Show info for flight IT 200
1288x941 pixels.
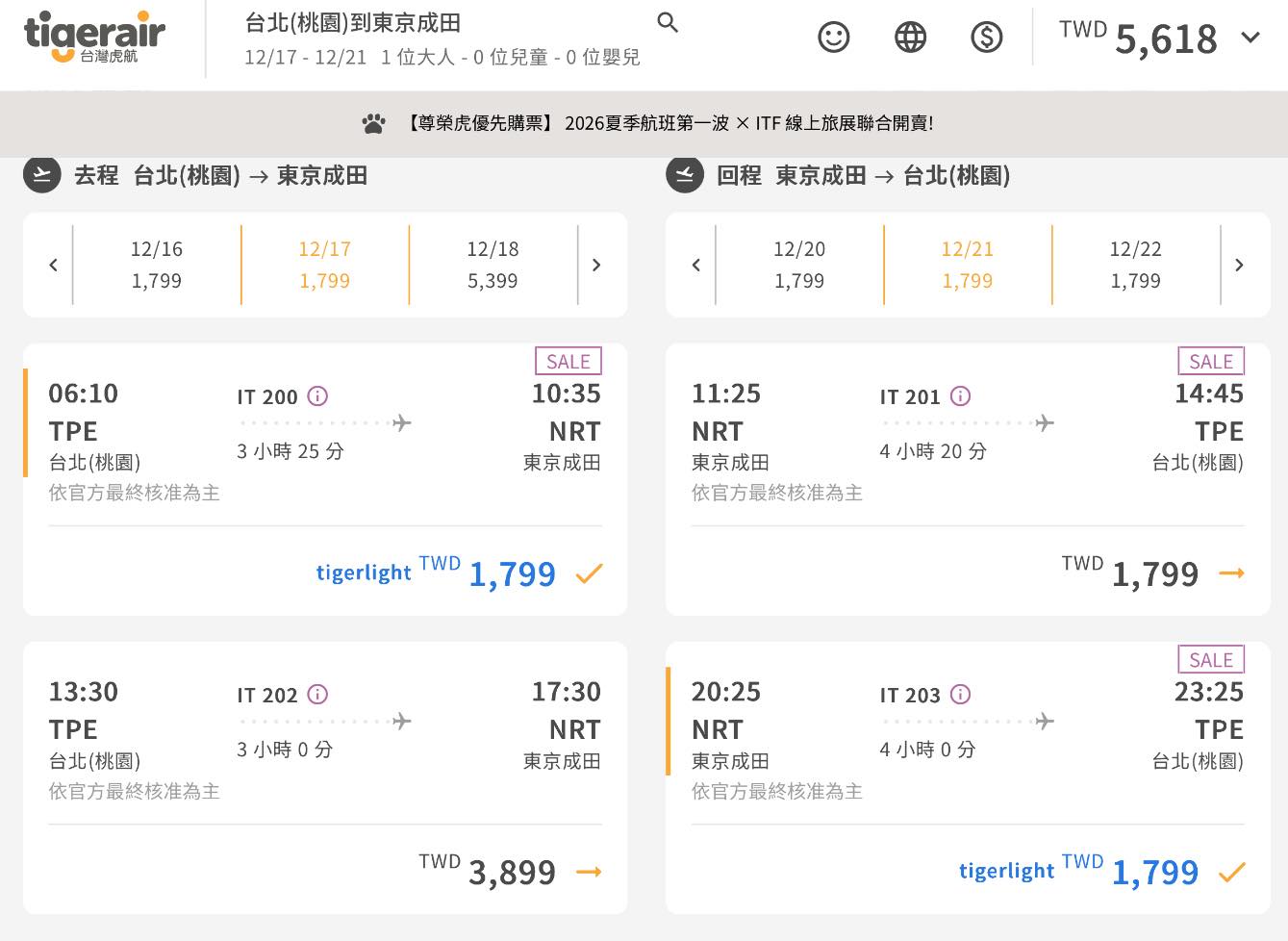317,396
